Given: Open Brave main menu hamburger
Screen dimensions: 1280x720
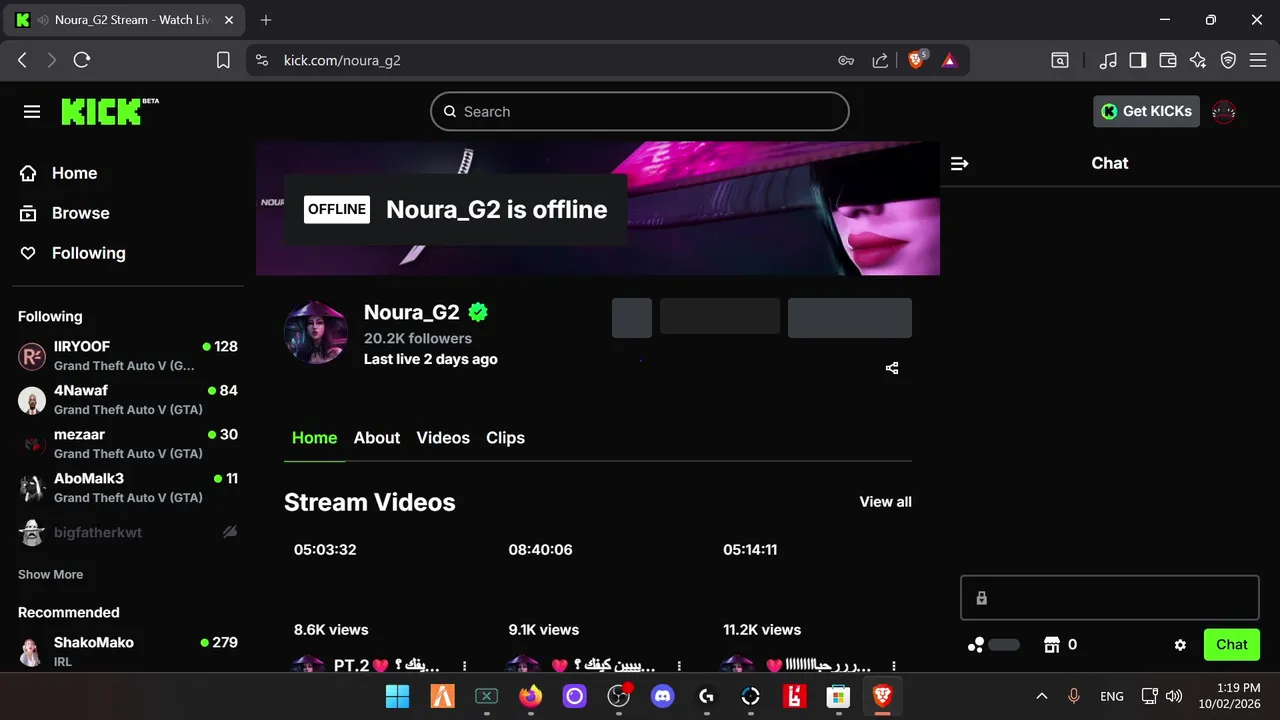Looking at the screenshot, I should [1258, 60].
